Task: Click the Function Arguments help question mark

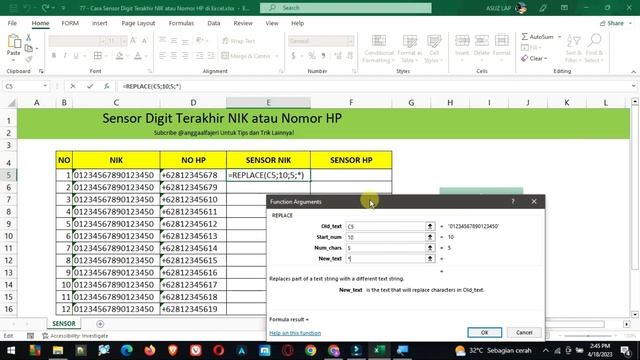Action: pos(513,202)
